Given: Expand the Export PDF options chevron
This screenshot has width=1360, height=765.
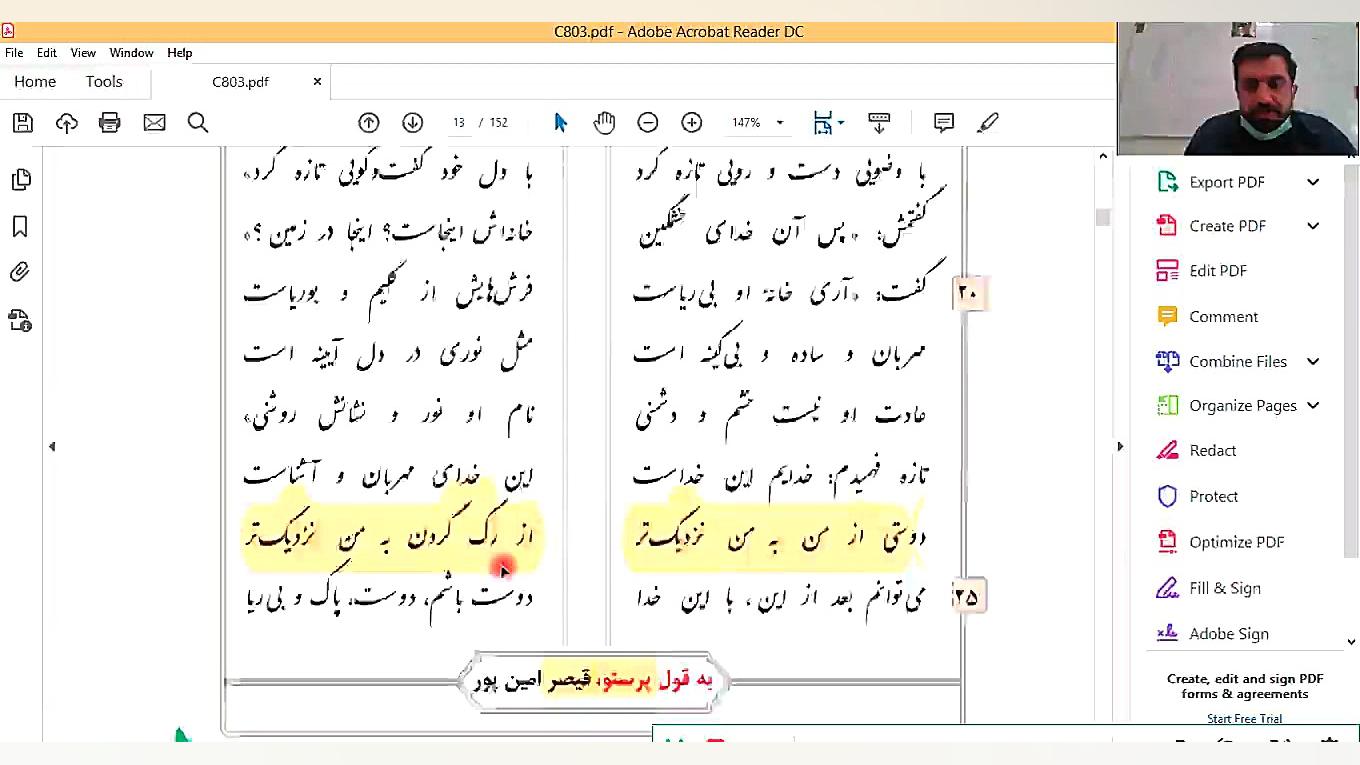Looking at the screenshot, I should click(1313, 181).
